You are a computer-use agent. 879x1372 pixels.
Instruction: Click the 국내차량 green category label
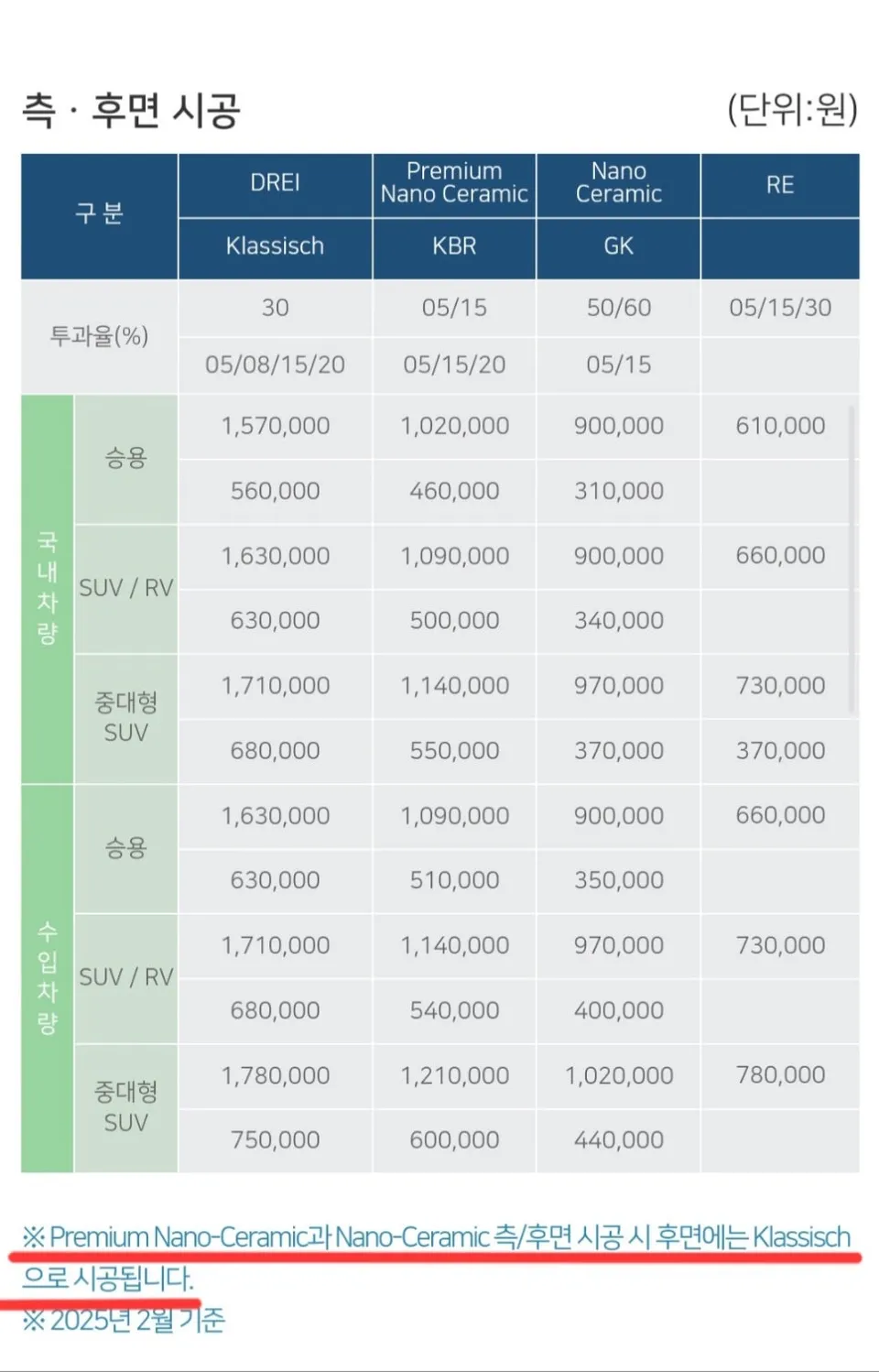[48, 588]
